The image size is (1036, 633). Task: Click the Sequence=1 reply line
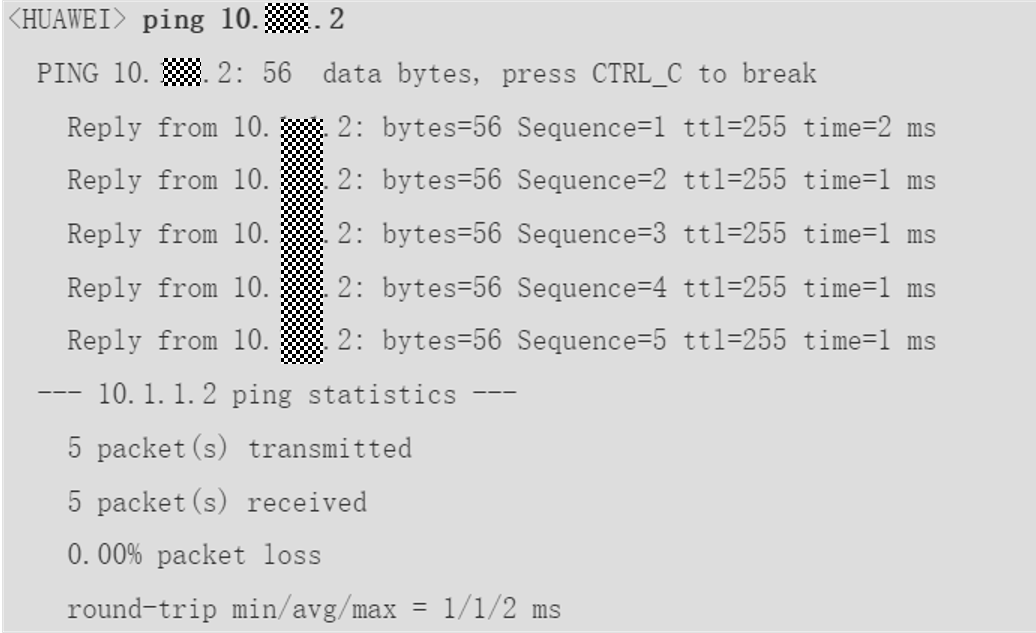pyautogui.click(x=501, y=127)
